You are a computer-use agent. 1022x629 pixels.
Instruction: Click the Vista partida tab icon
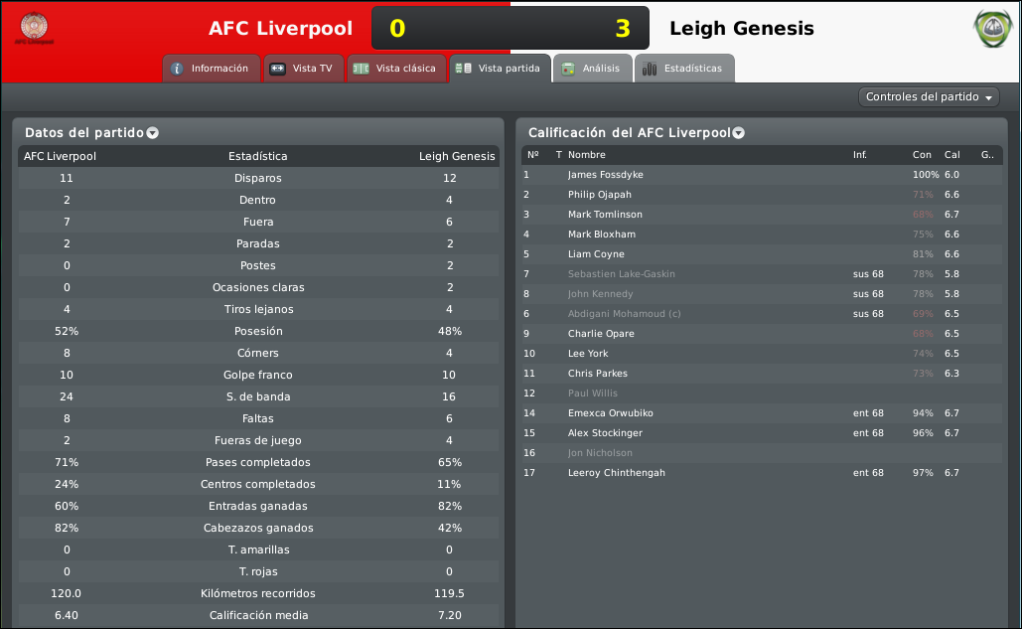[x=463, y=68]
